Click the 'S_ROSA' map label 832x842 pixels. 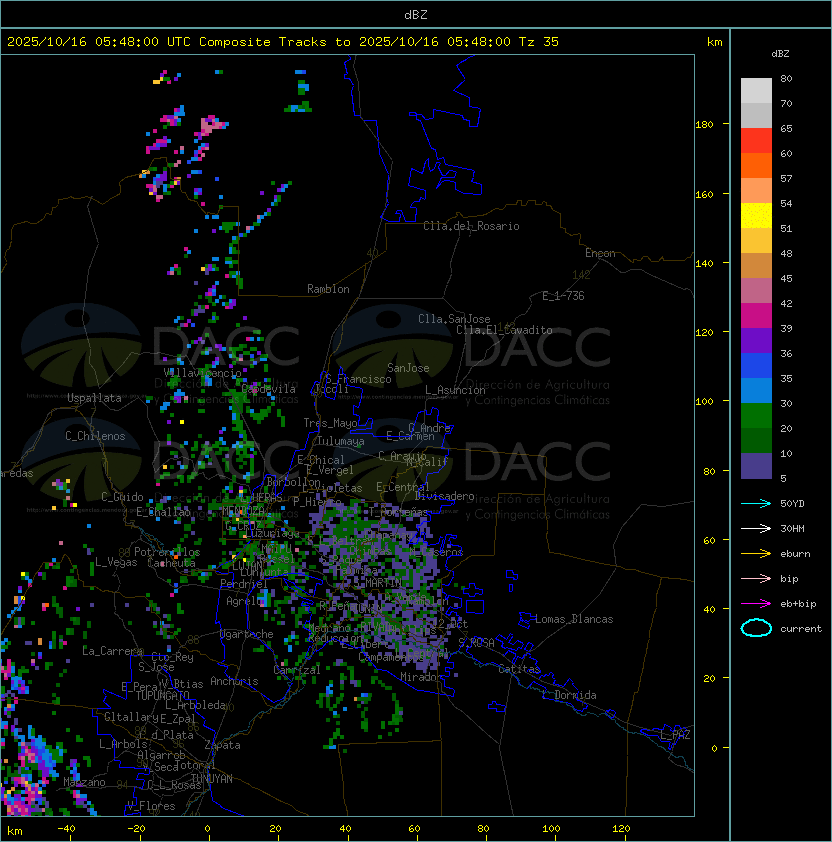tap(476, 643)
